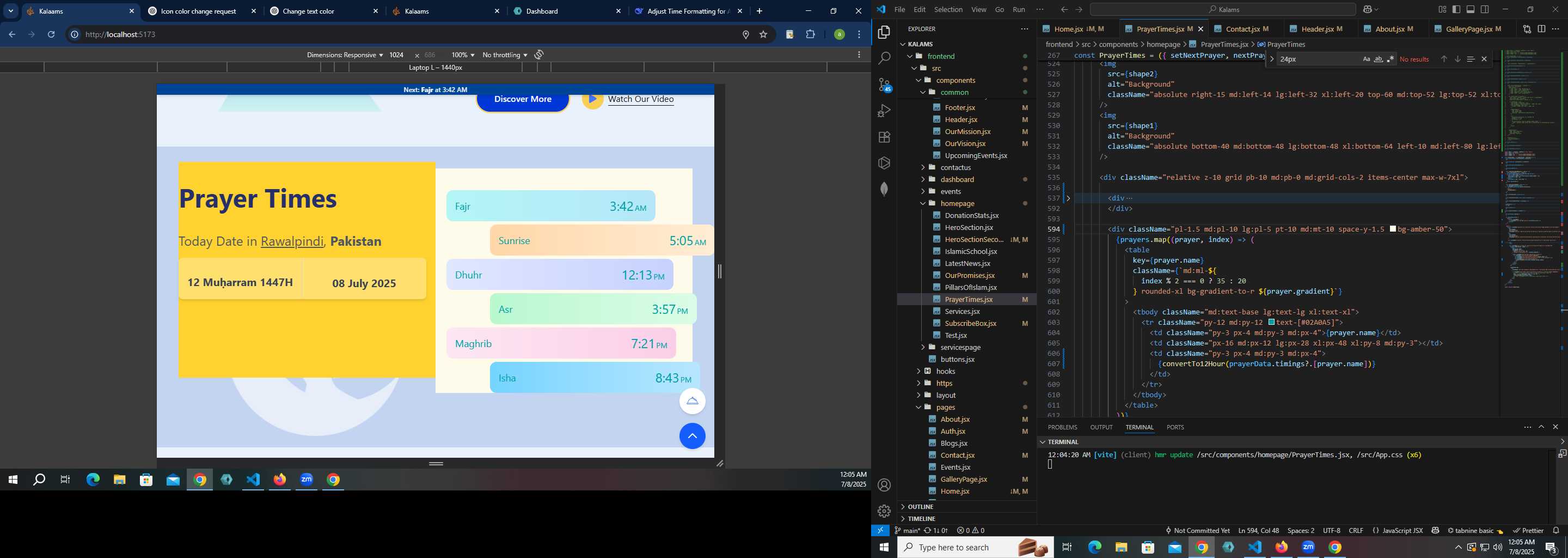
Task: Expand the hooks folder
Action: coord(945,371)
